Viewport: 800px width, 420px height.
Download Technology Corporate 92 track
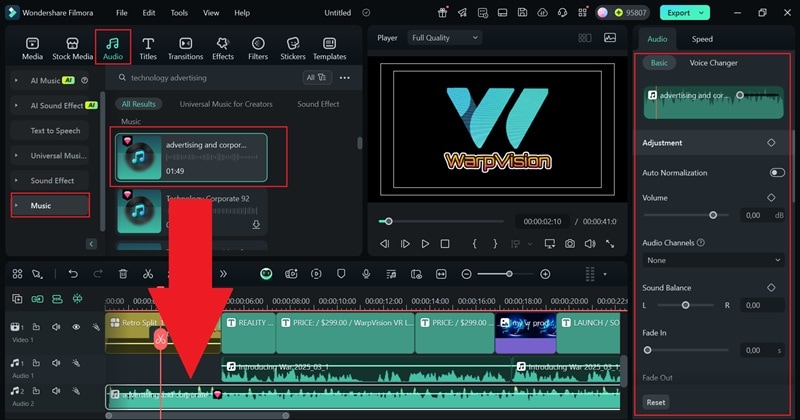256,225
